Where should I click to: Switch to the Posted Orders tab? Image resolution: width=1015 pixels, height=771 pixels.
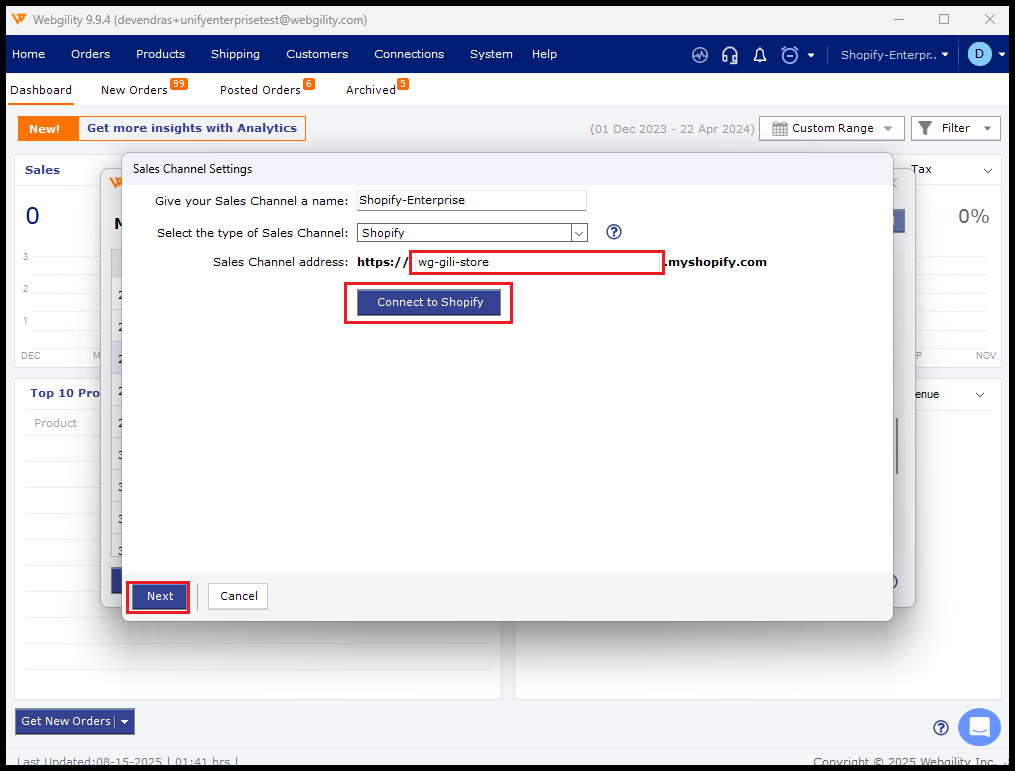260,90
